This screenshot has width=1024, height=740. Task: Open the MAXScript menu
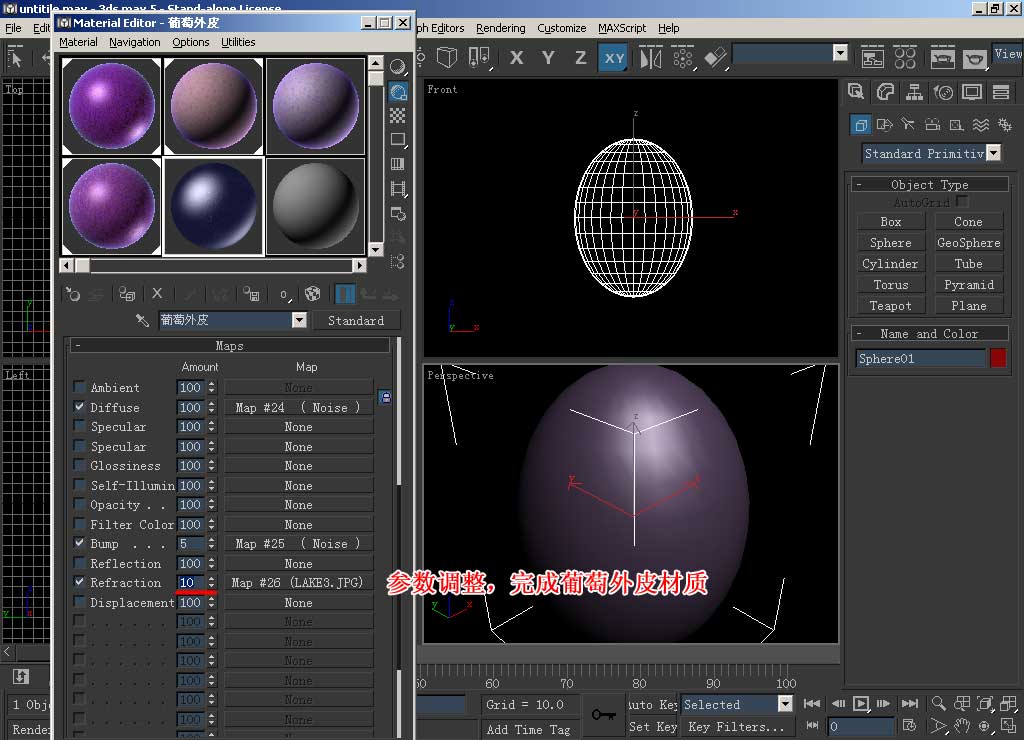click(x=622, y=28)
